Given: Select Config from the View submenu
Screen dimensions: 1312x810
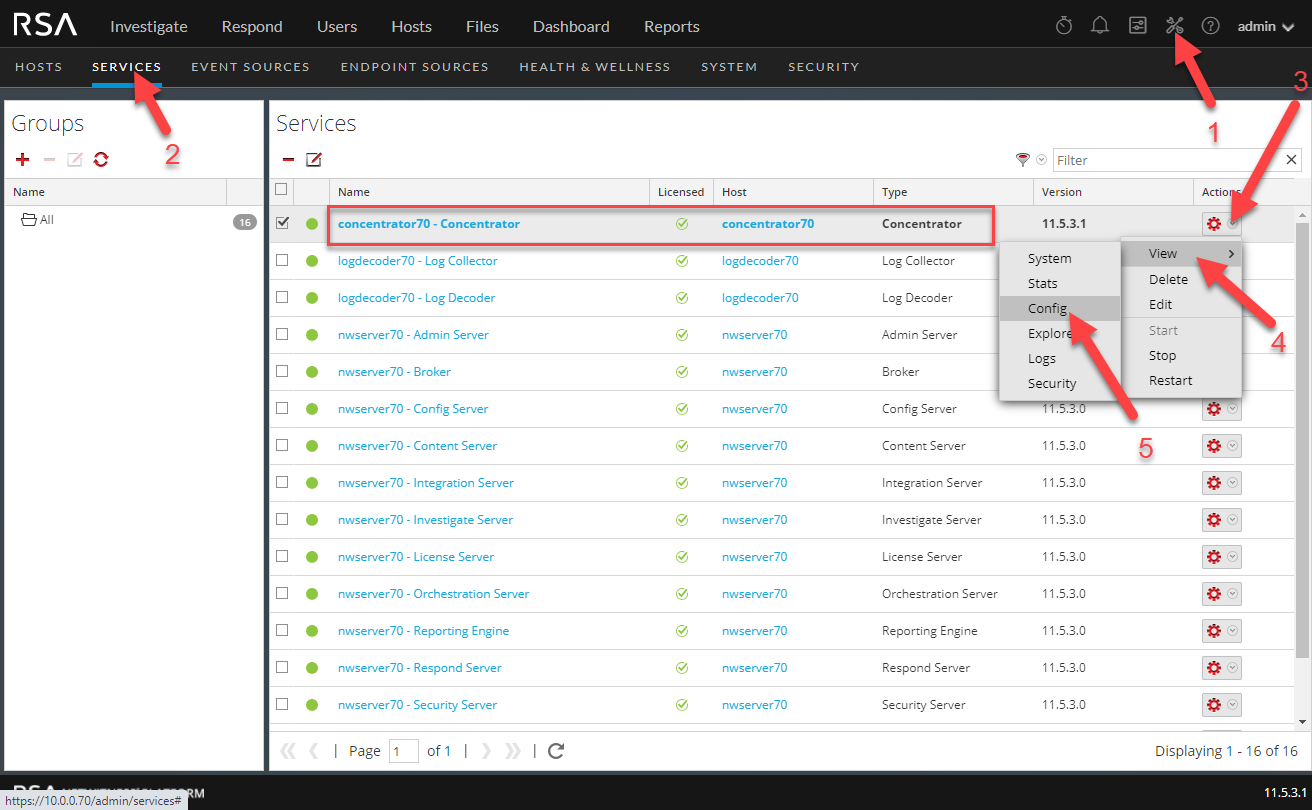Looking at the screenshot, I should pos(1048,309).
